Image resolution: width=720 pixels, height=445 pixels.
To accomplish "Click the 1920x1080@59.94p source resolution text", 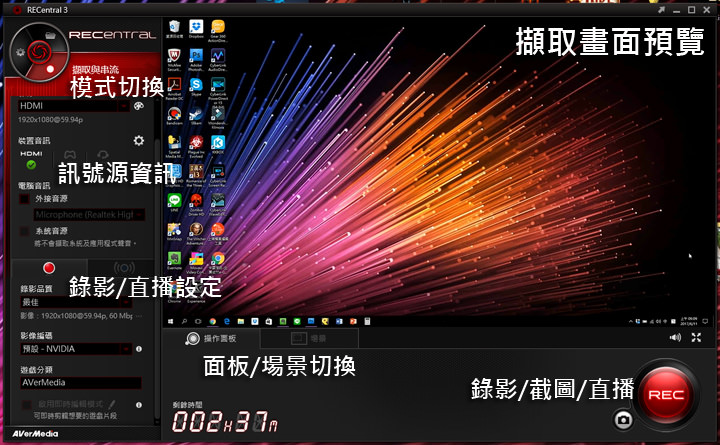I will (51, 120).
